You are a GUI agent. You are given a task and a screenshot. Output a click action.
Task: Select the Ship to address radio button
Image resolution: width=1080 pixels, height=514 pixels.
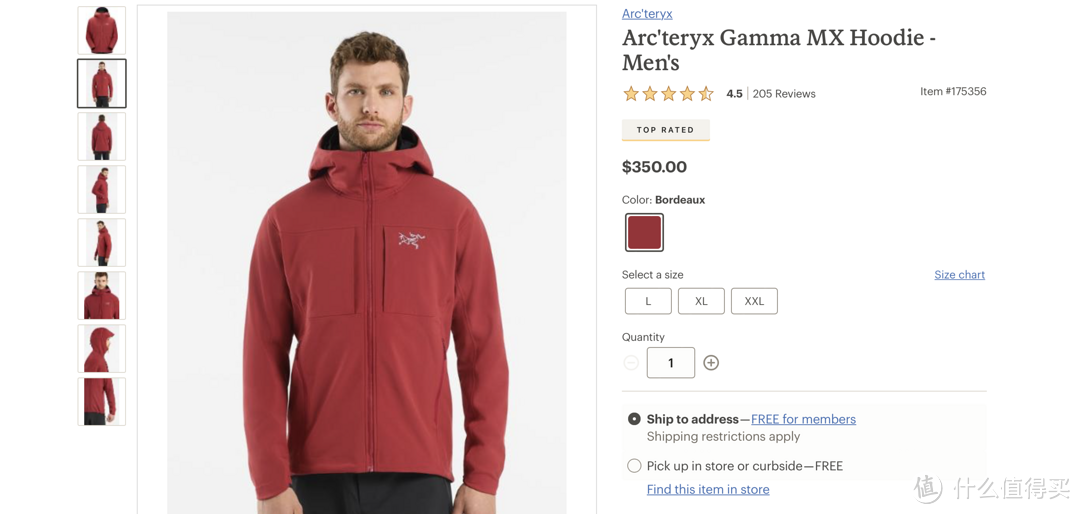pos(634,419)
